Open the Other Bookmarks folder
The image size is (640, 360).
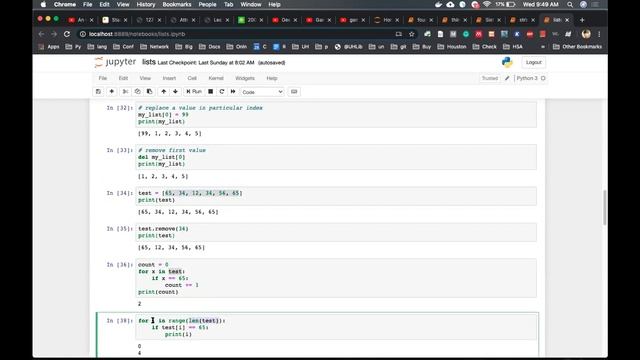[577, 47]
